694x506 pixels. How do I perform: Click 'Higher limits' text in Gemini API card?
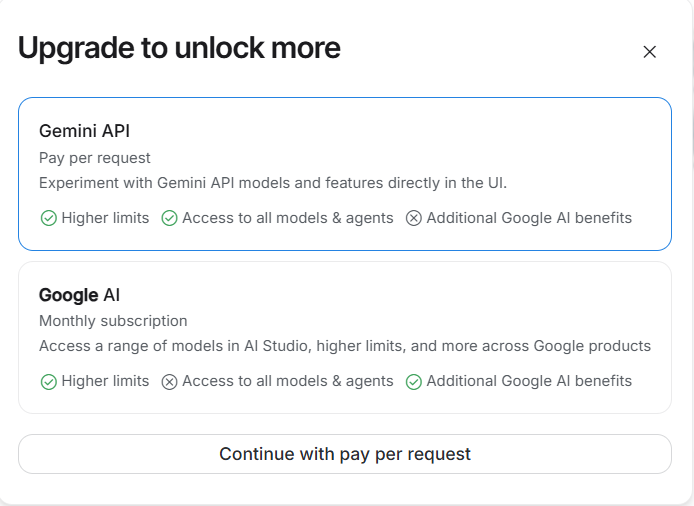click(105, 218)
